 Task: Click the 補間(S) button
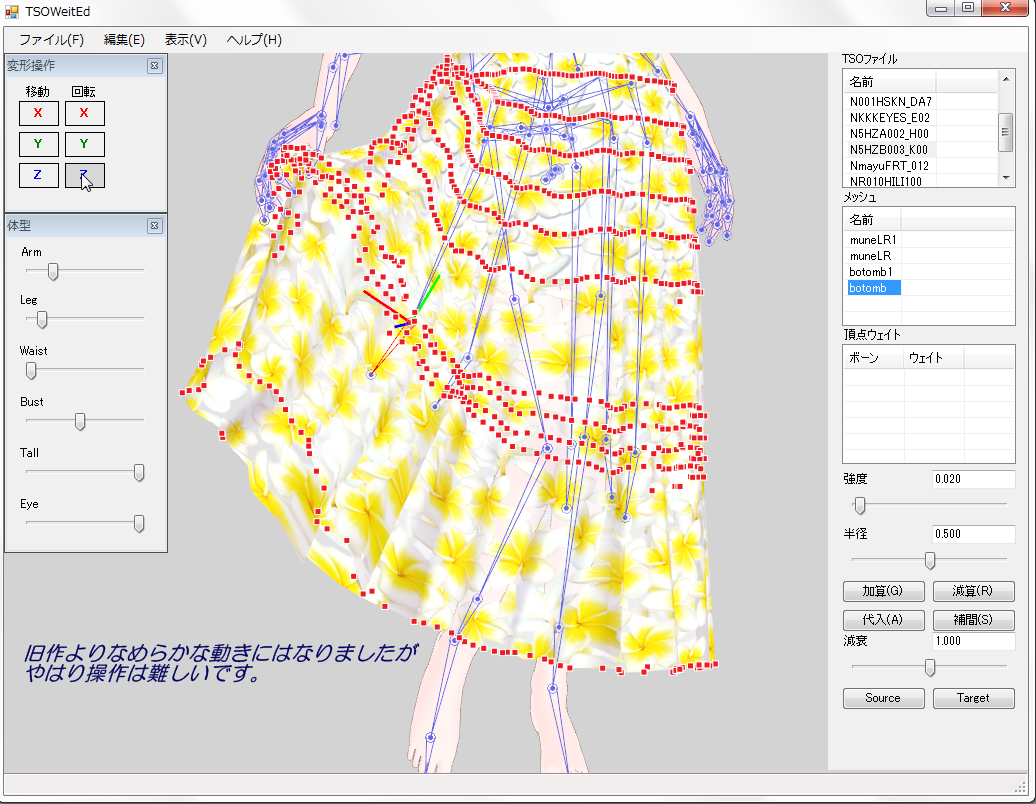(x=973, y=619)
